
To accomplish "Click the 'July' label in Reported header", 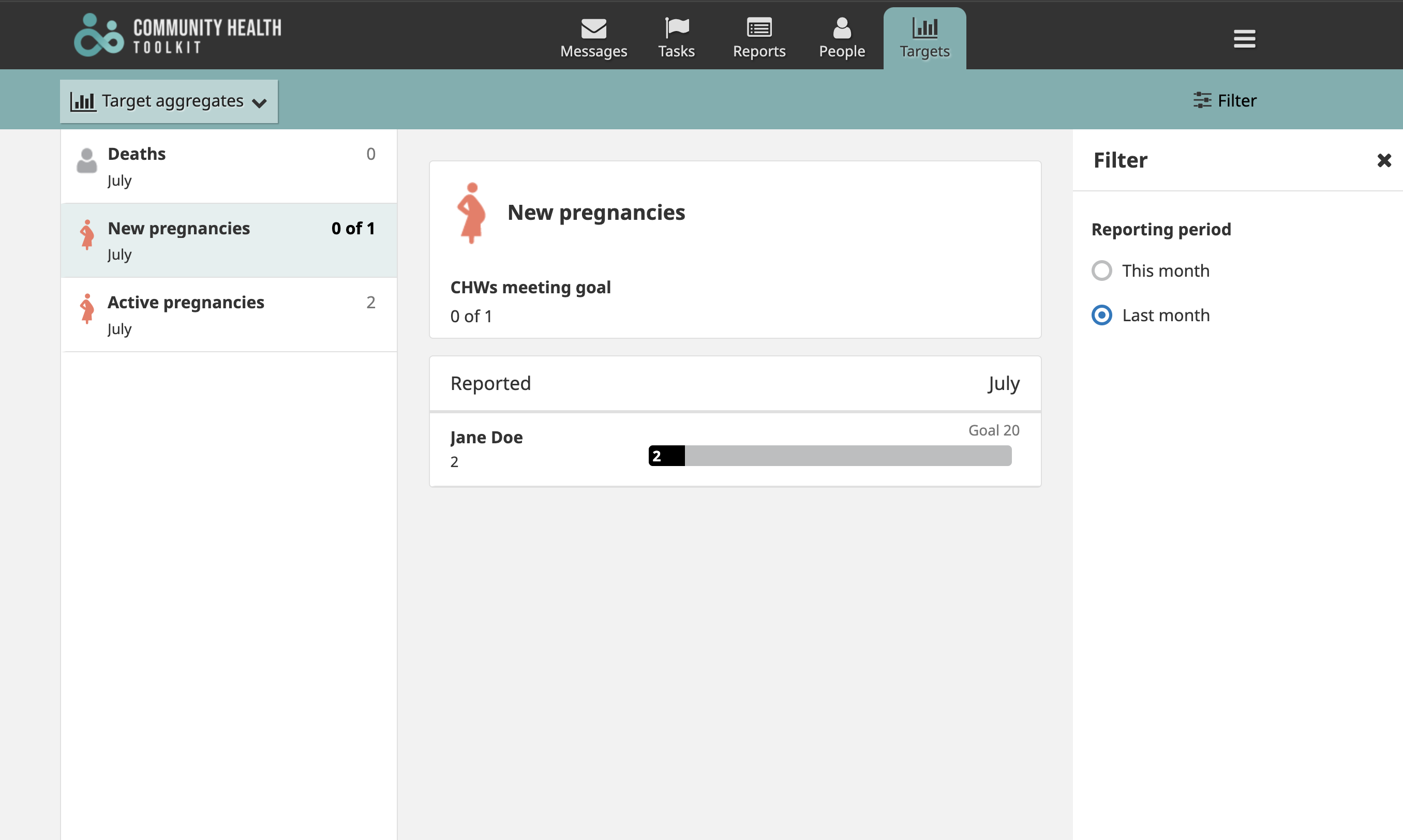I will tap(1004, 384).
